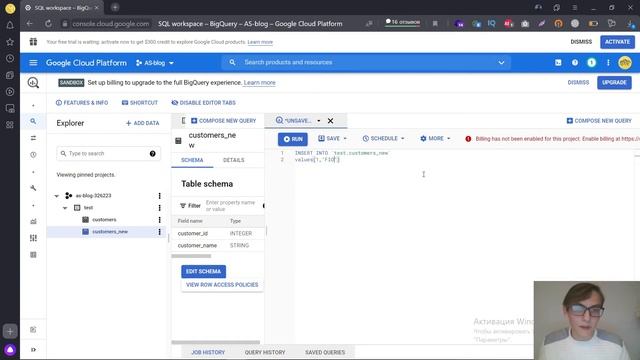Switch to the unsaved query editor tab
Image resolution: width=640 pixels, height=360 pixels.
[x=293, y=120]
